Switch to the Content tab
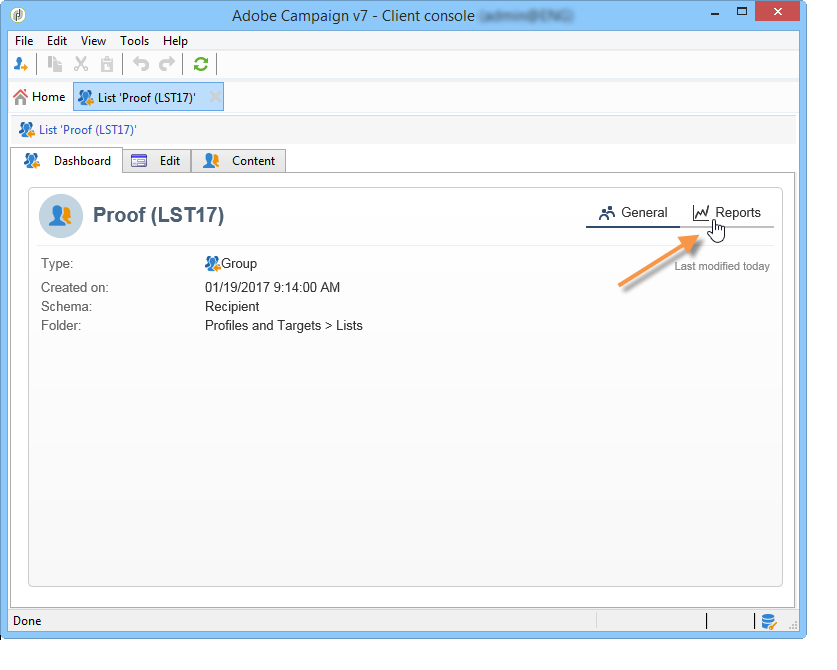The height and width of the screenshot is (670, 837). click(239, 161)
